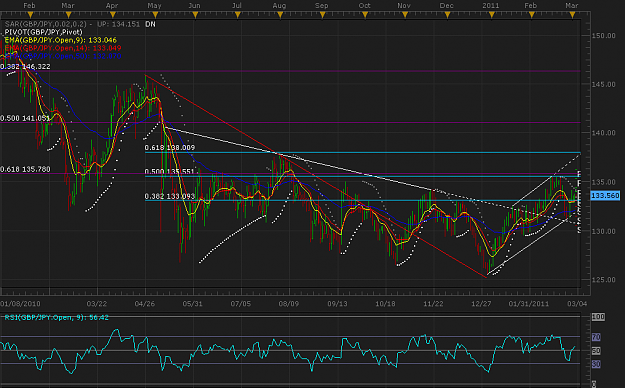The height and width of the screenshot is (388, 625).
Task: Click the 0.382 133.093 Fibonacci label
Action: click(x=170, y=197)
